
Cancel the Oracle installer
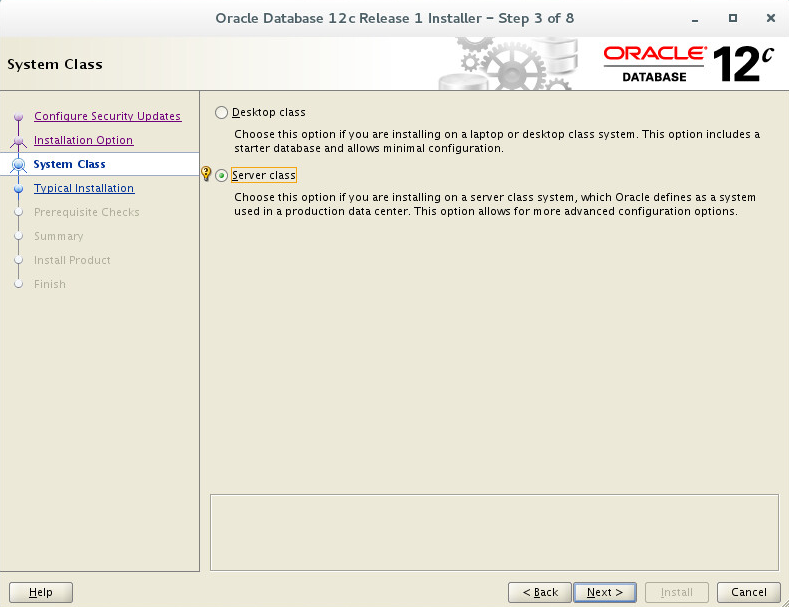coord(749,592)
